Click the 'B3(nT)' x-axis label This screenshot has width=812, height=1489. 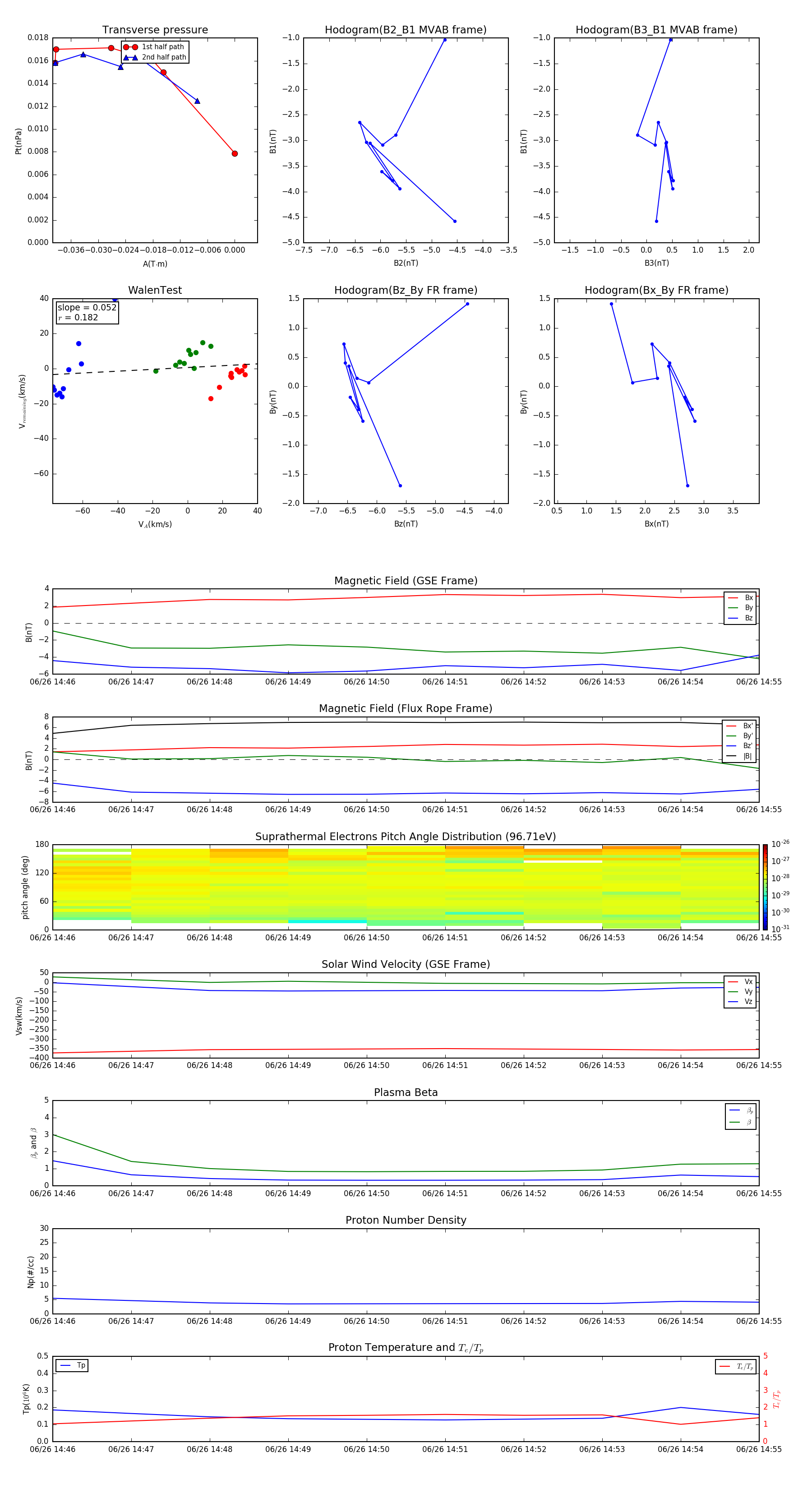click(x=656, y=263)
